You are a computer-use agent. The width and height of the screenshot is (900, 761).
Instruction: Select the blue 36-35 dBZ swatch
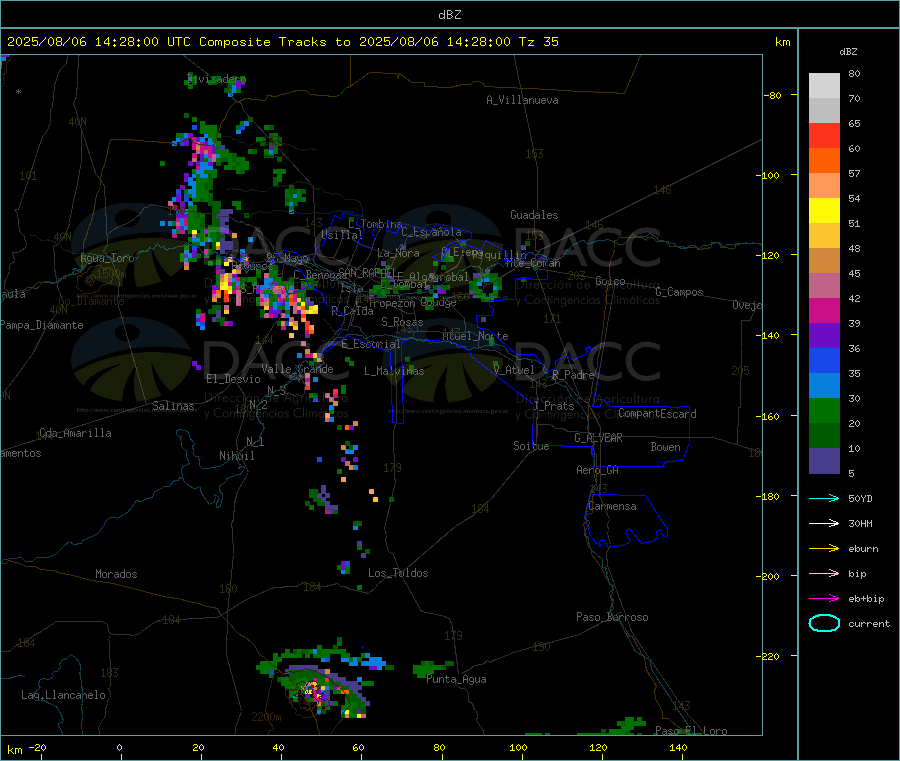pyautogui.click(x=824, y=361)
